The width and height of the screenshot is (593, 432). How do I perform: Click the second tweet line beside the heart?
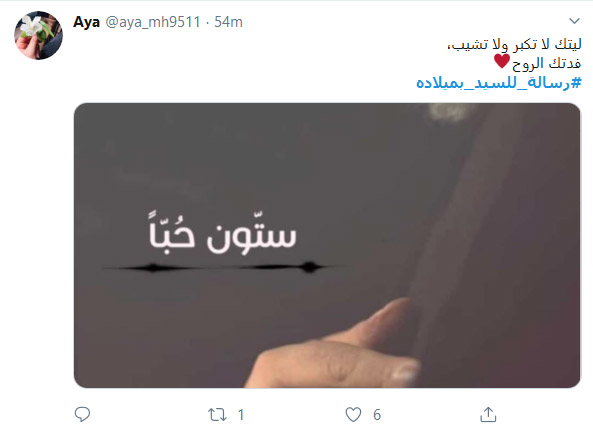(x=546, y=63)
